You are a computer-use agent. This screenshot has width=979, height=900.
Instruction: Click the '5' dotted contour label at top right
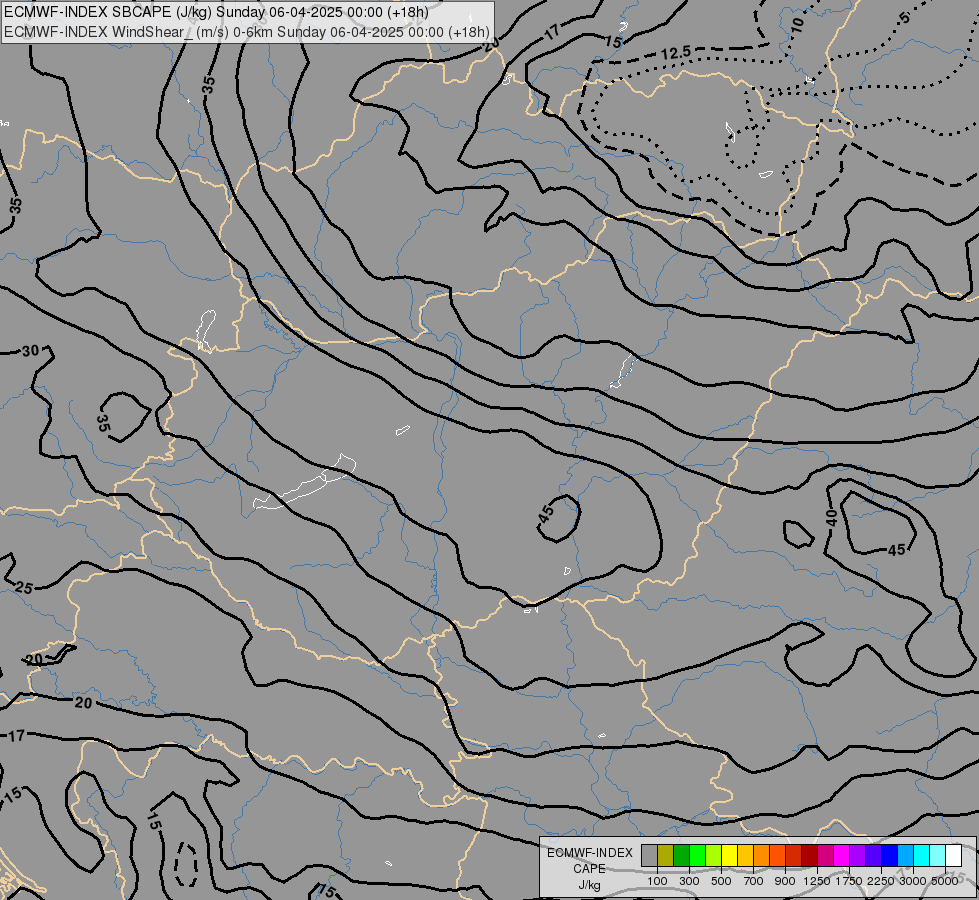click(905, 18)
